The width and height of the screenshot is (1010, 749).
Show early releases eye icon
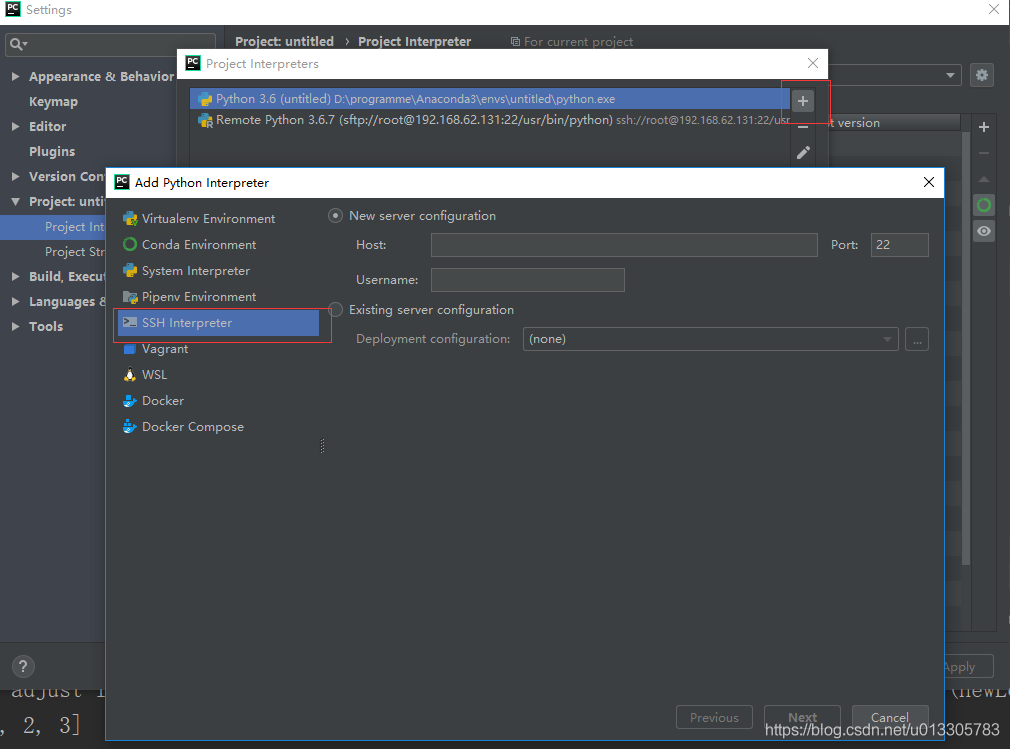click(x=984, y=231)
